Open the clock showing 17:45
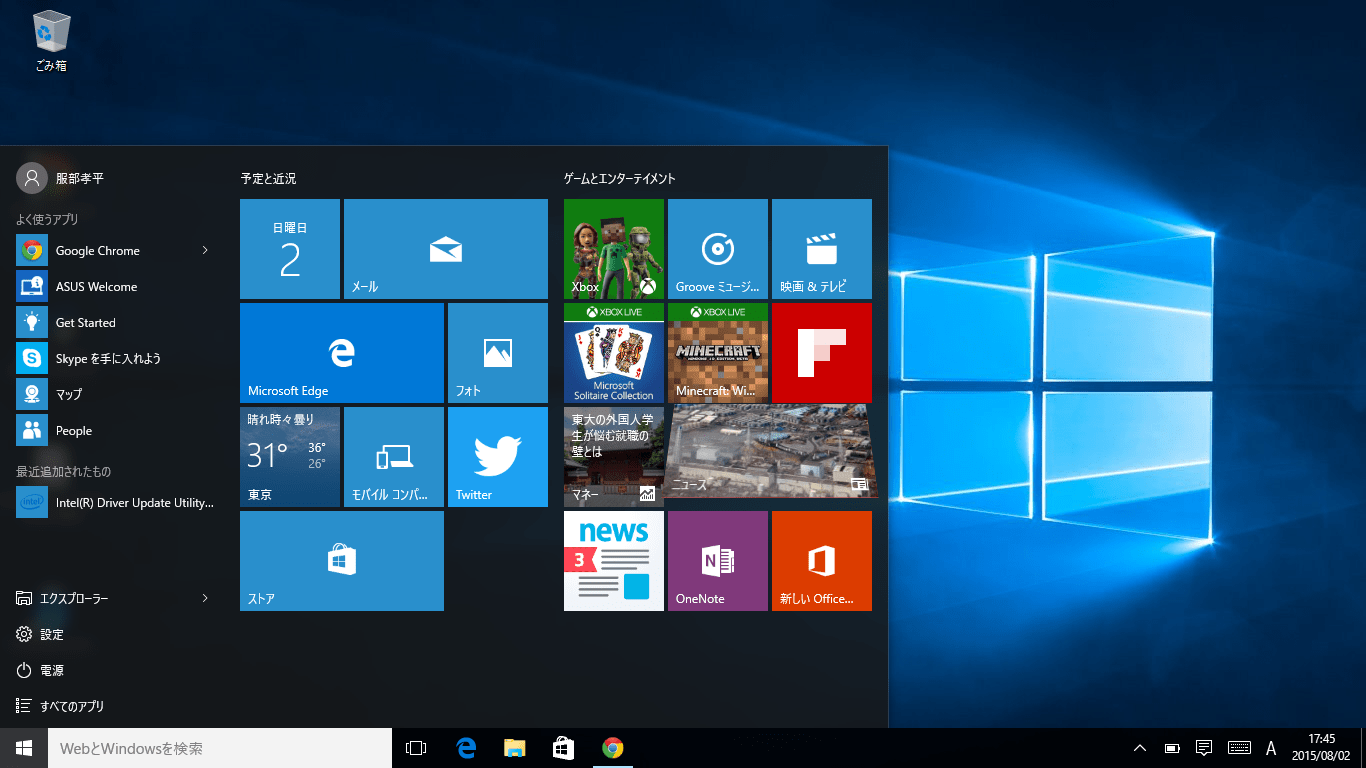 click(1321, 748)
